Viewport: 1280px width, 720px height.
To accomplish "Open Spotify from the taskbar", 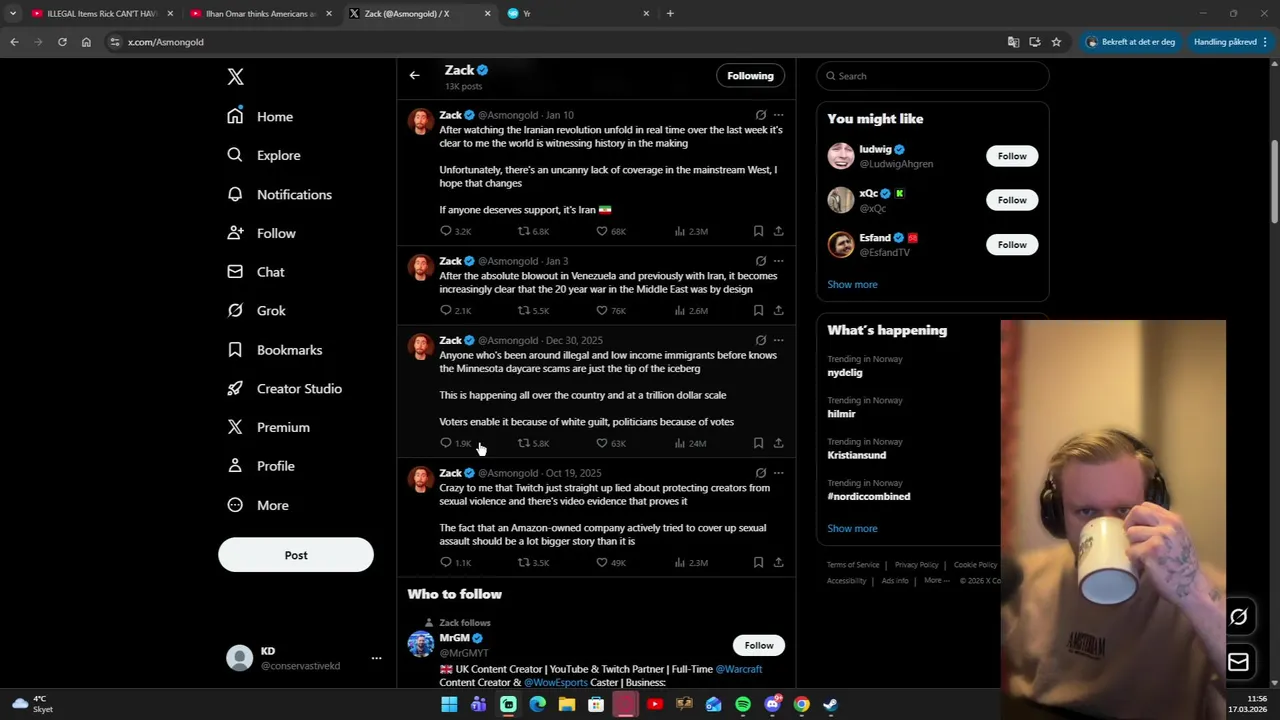I will pos(743,705).
